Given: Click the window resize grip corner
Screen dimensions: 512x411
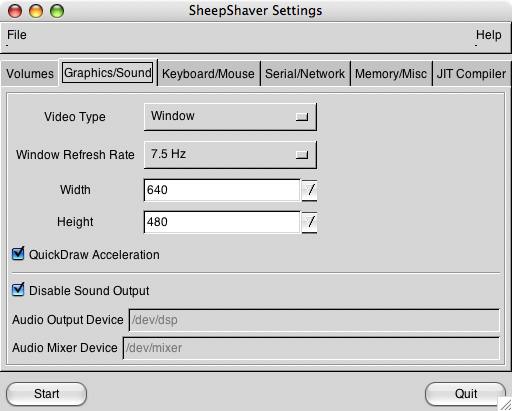Looking at the screenshot, I should pos(505,404).
